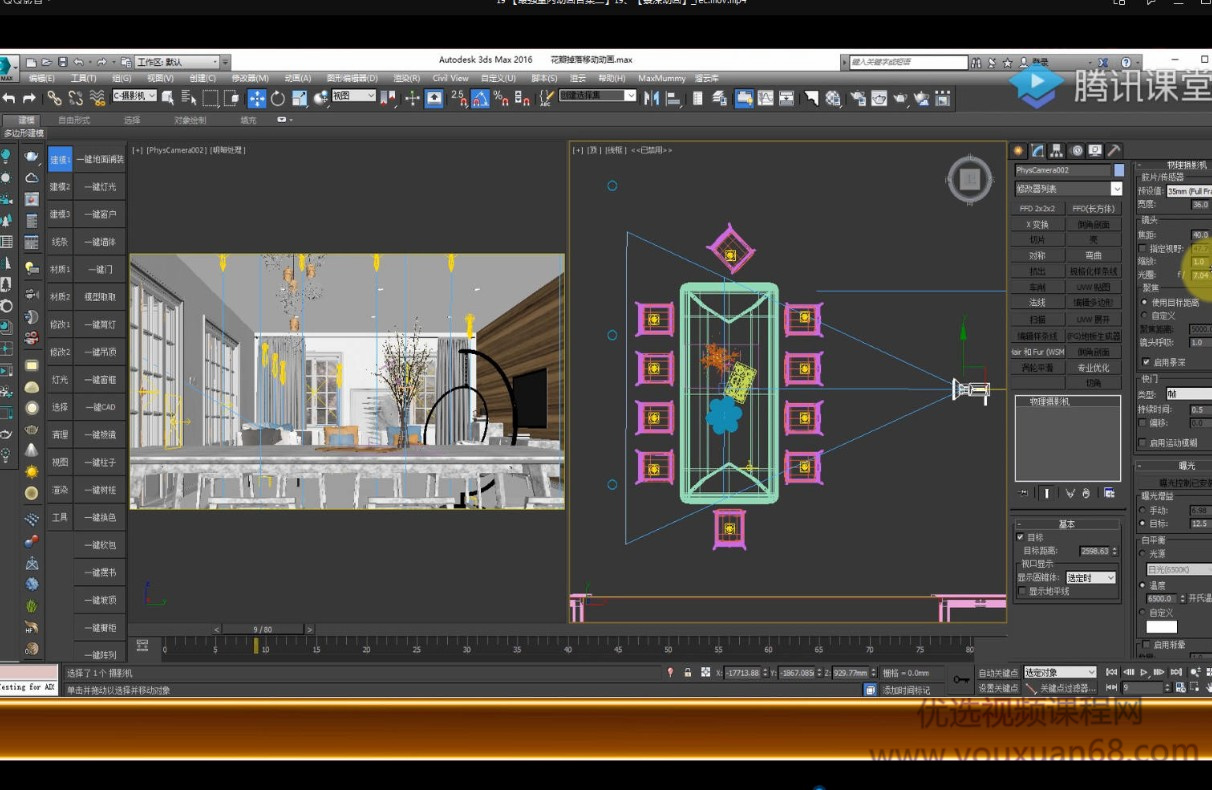Toggle the 目标 (Target) checkbox
Image resolution: width=1212 pixels, height=790 pixels.
click(1020, 538)
